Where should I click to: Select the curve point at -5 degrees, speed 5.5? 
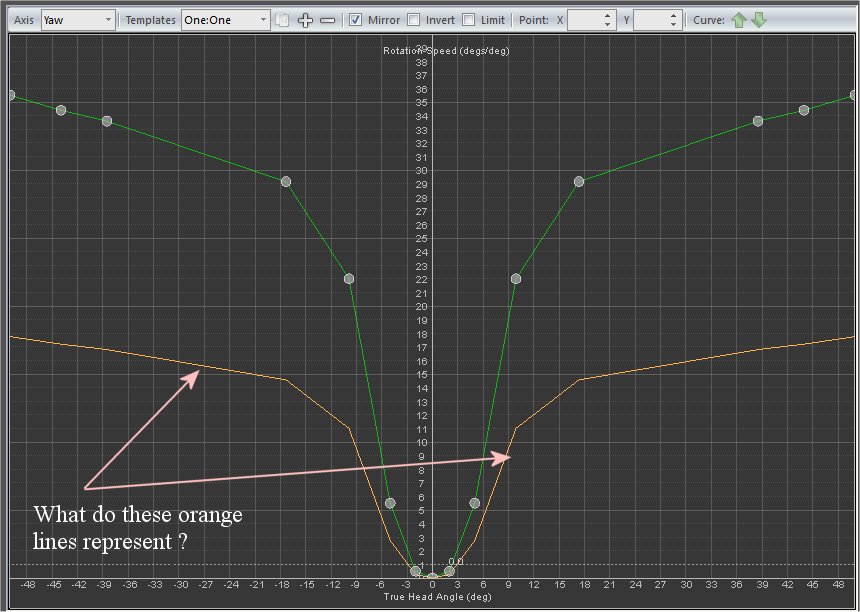pyautogui.click(x=390, y=503)
